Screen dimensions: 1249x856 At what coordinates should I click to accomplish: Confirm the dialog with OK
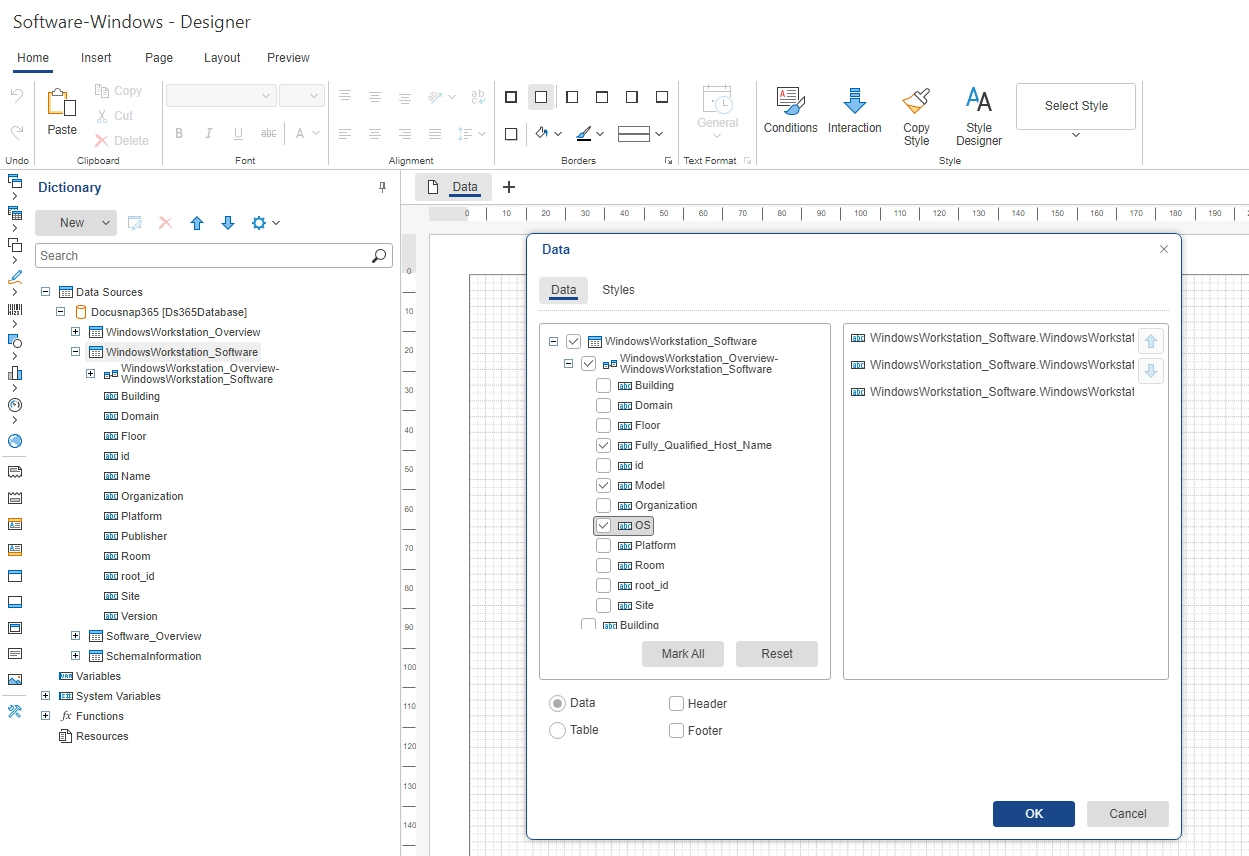coord(1033,813)
